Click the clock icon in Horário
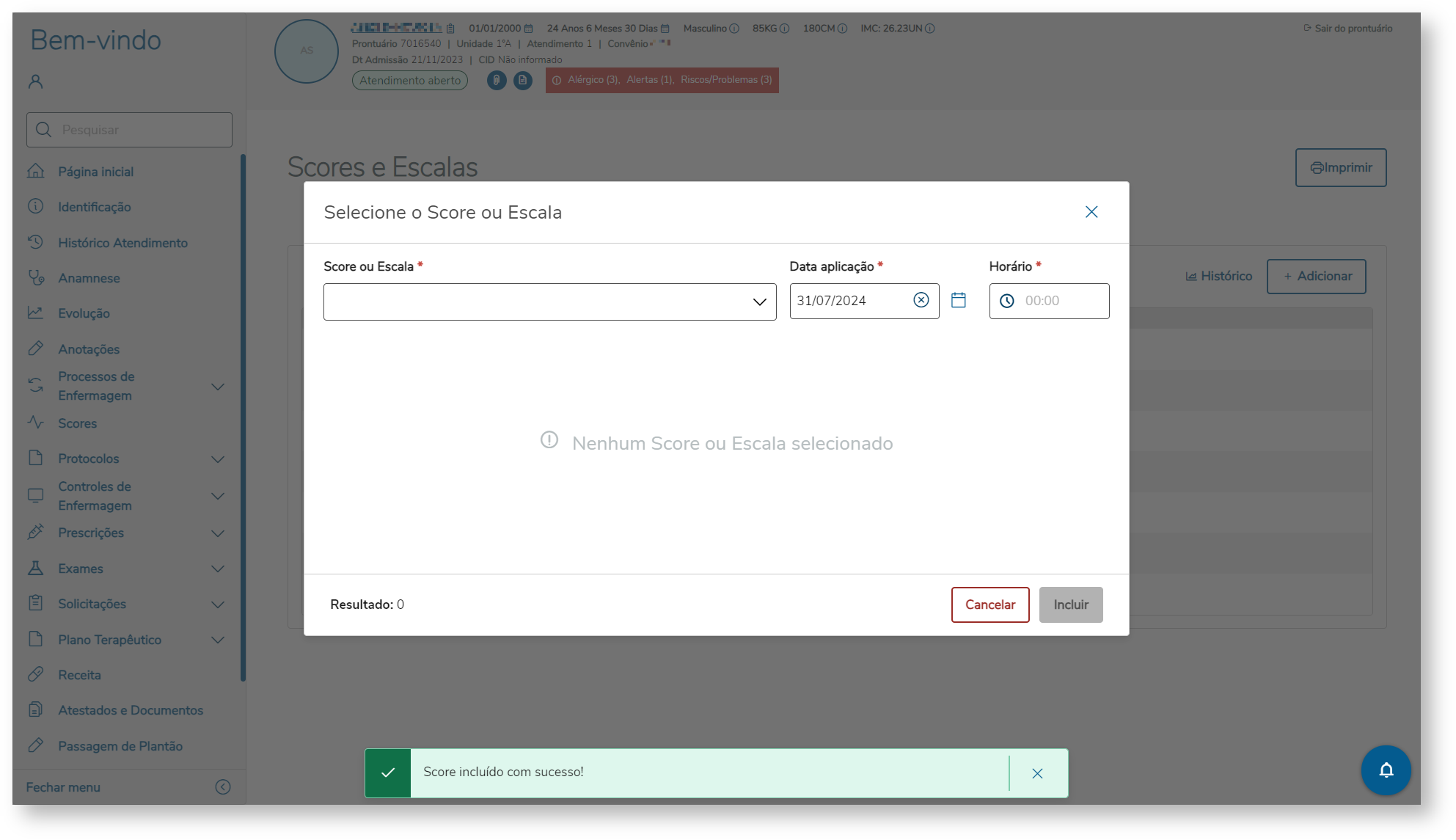 pyautogui.click(x=1007, y=301)
